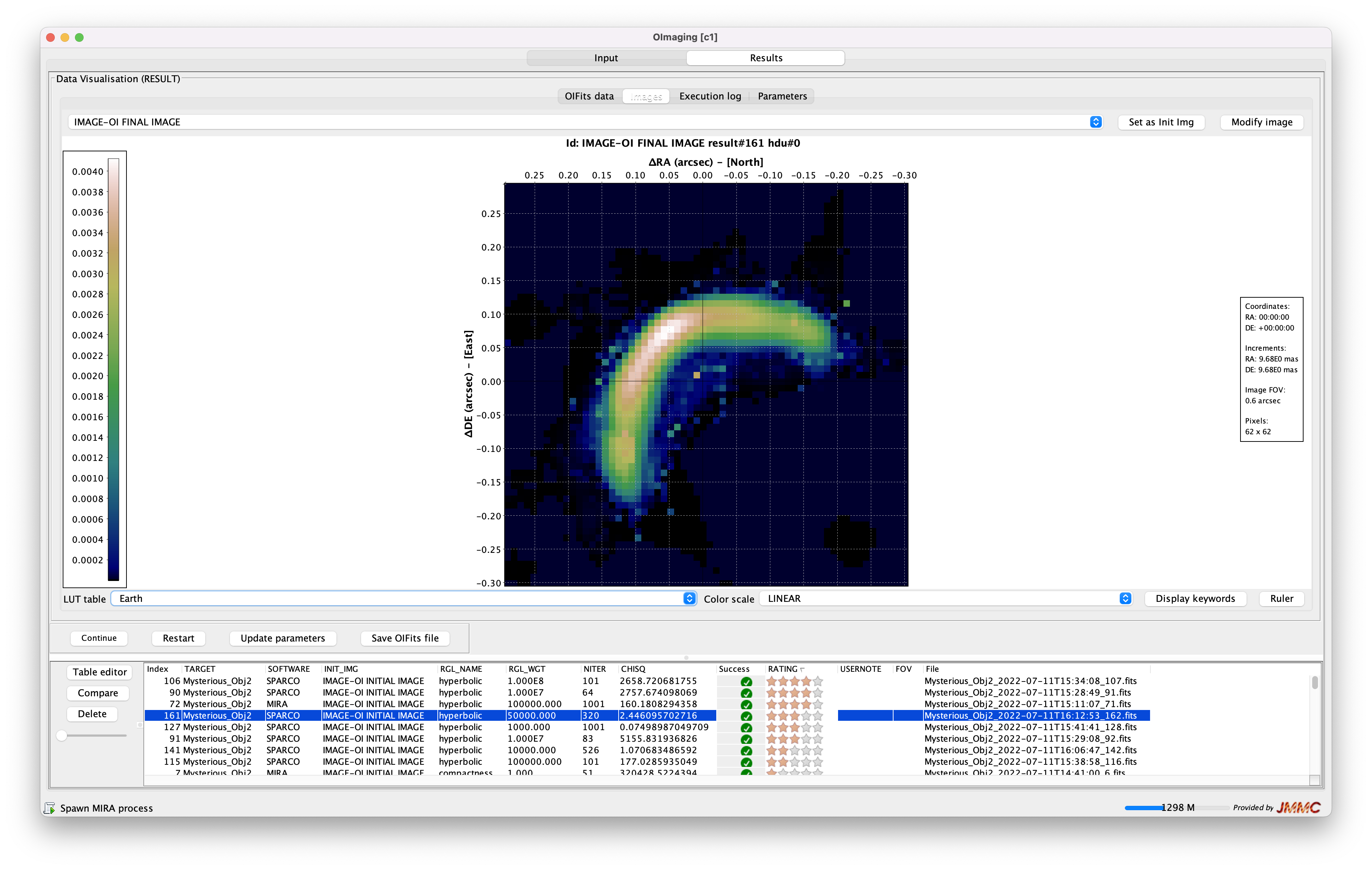1372x870 pixels.
Task: Open the LUT table Earth dropdown
Action: [689, 598]
